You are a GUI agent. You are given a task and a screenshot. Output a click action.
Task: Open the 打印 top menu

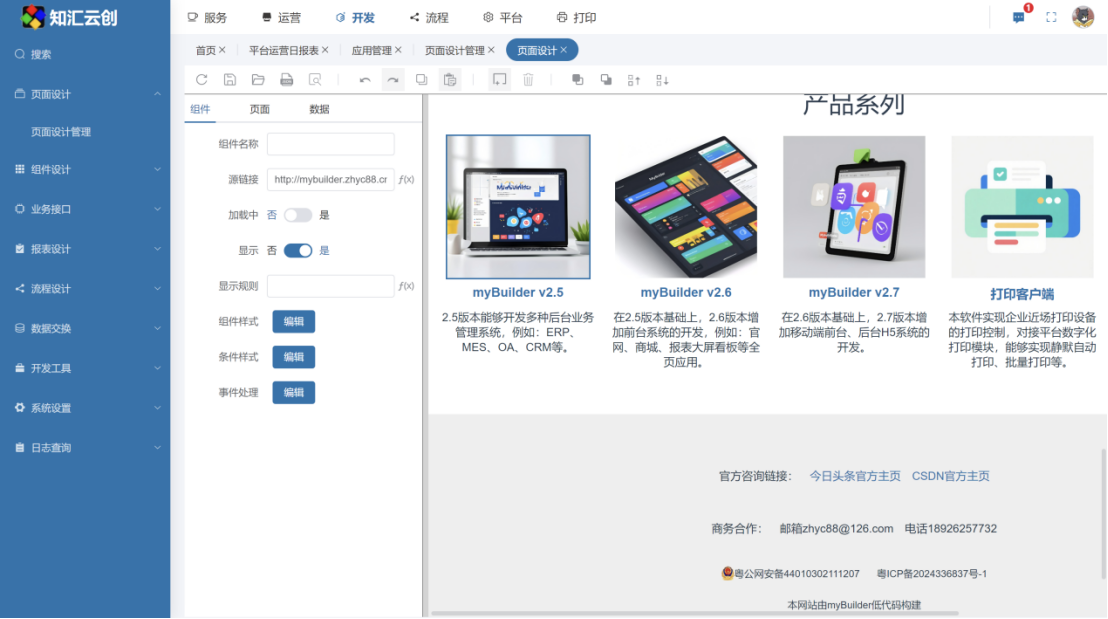pos(577,18)
